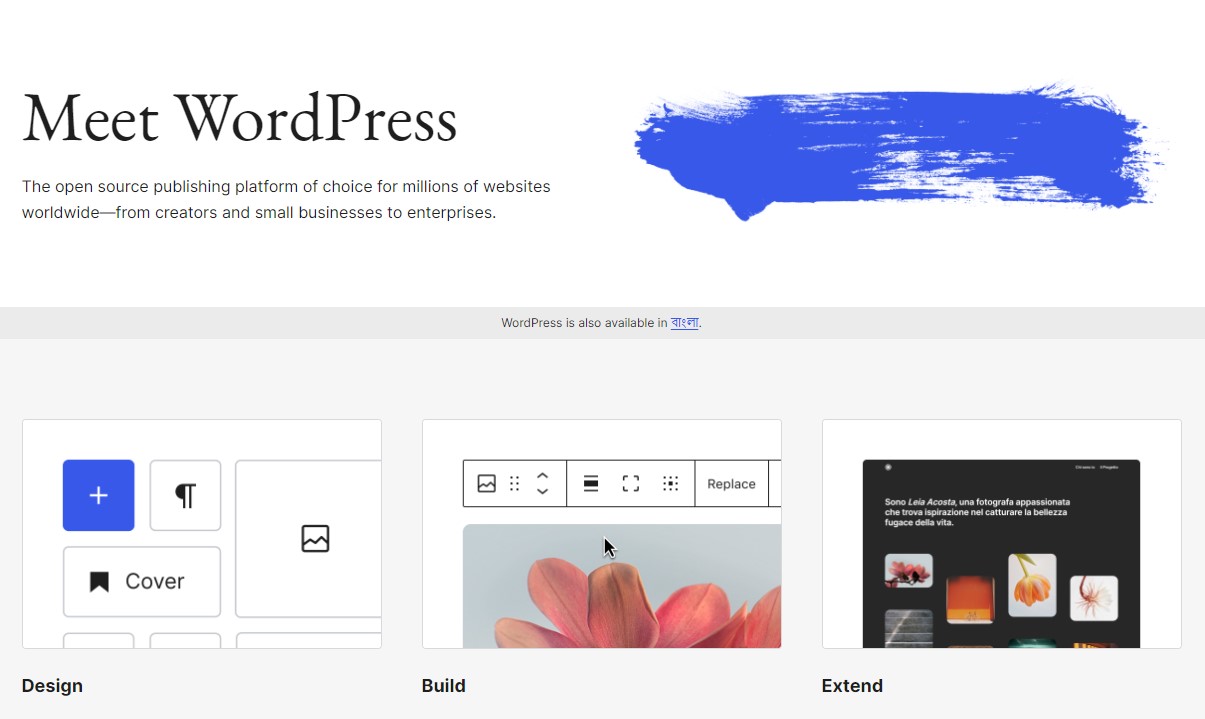This screenshot has height=719, width=1205.
Task: Choose the Cover block with bookmark icon
Action: (x=141, y=581)
